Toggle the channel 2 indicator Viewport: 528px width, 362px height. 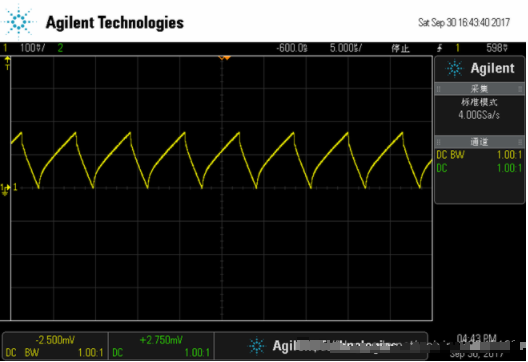coord(60,48)
